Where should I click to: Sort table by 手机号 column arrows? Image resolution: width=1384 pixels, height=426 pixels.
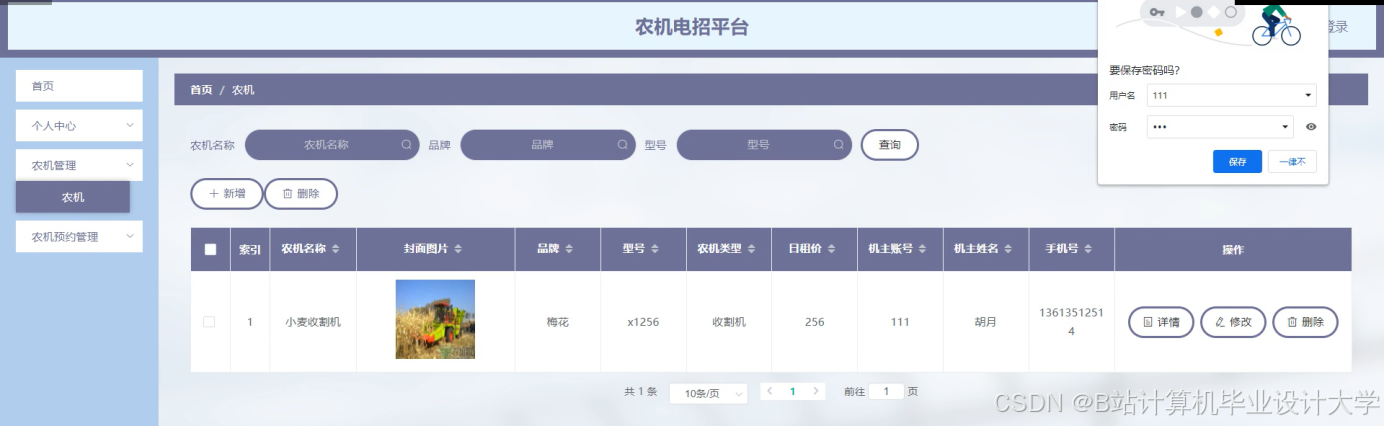click(x=1088, y=249)
